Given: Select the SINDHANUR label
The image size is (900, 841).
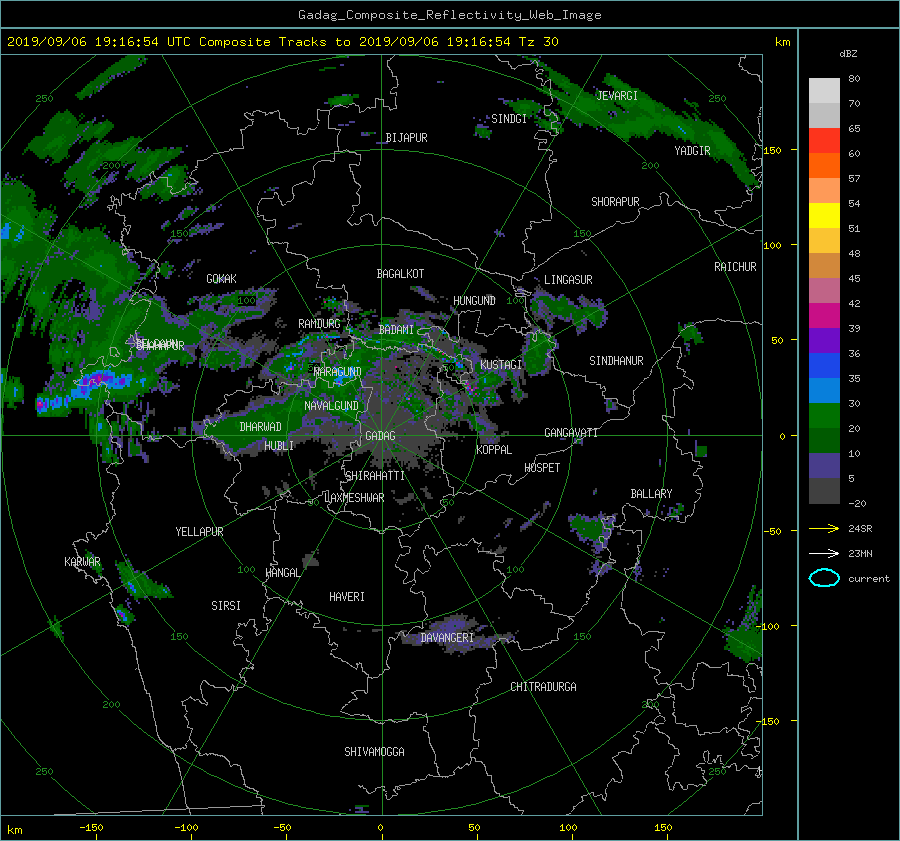Looking at the screenshot, I should [x=616, y=361].
